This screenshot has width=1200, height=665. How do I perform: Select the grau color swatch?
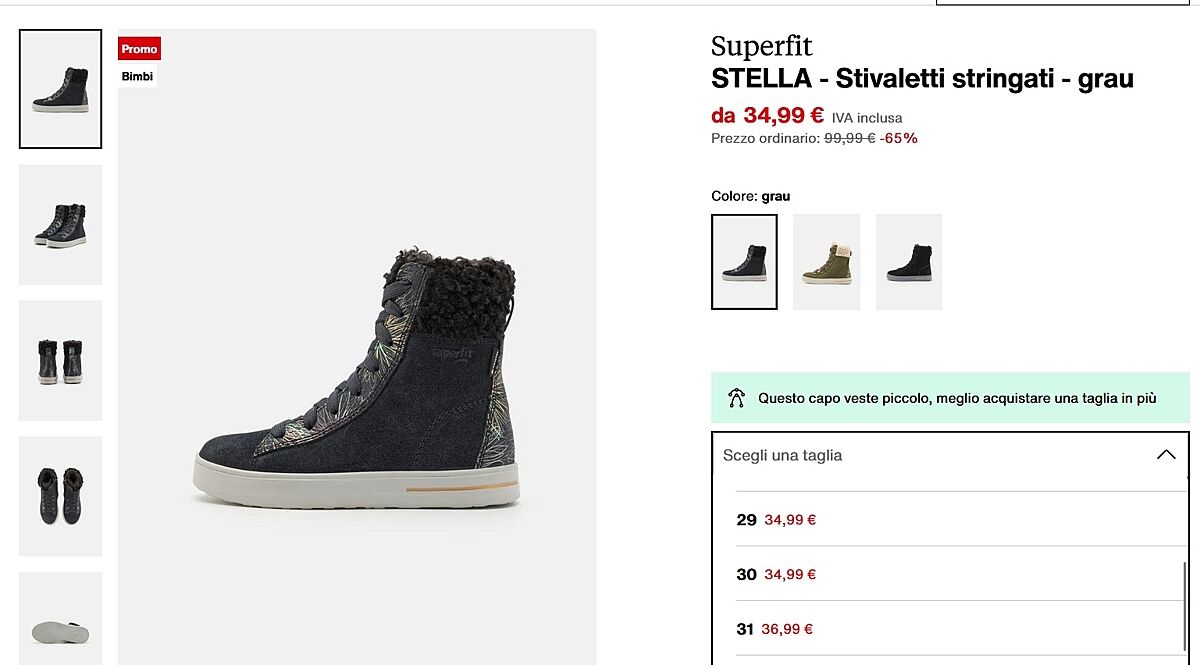[x=744, y=262]
